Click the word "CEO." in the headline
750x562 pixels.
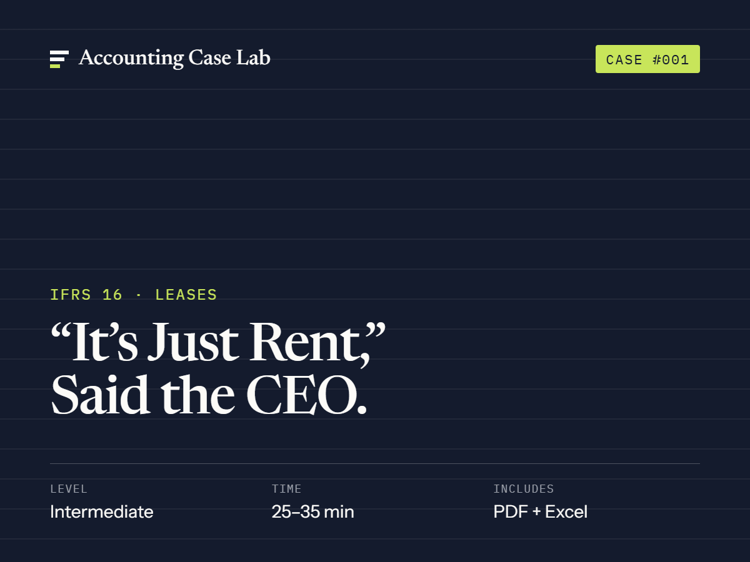click(x=307, y=395)
